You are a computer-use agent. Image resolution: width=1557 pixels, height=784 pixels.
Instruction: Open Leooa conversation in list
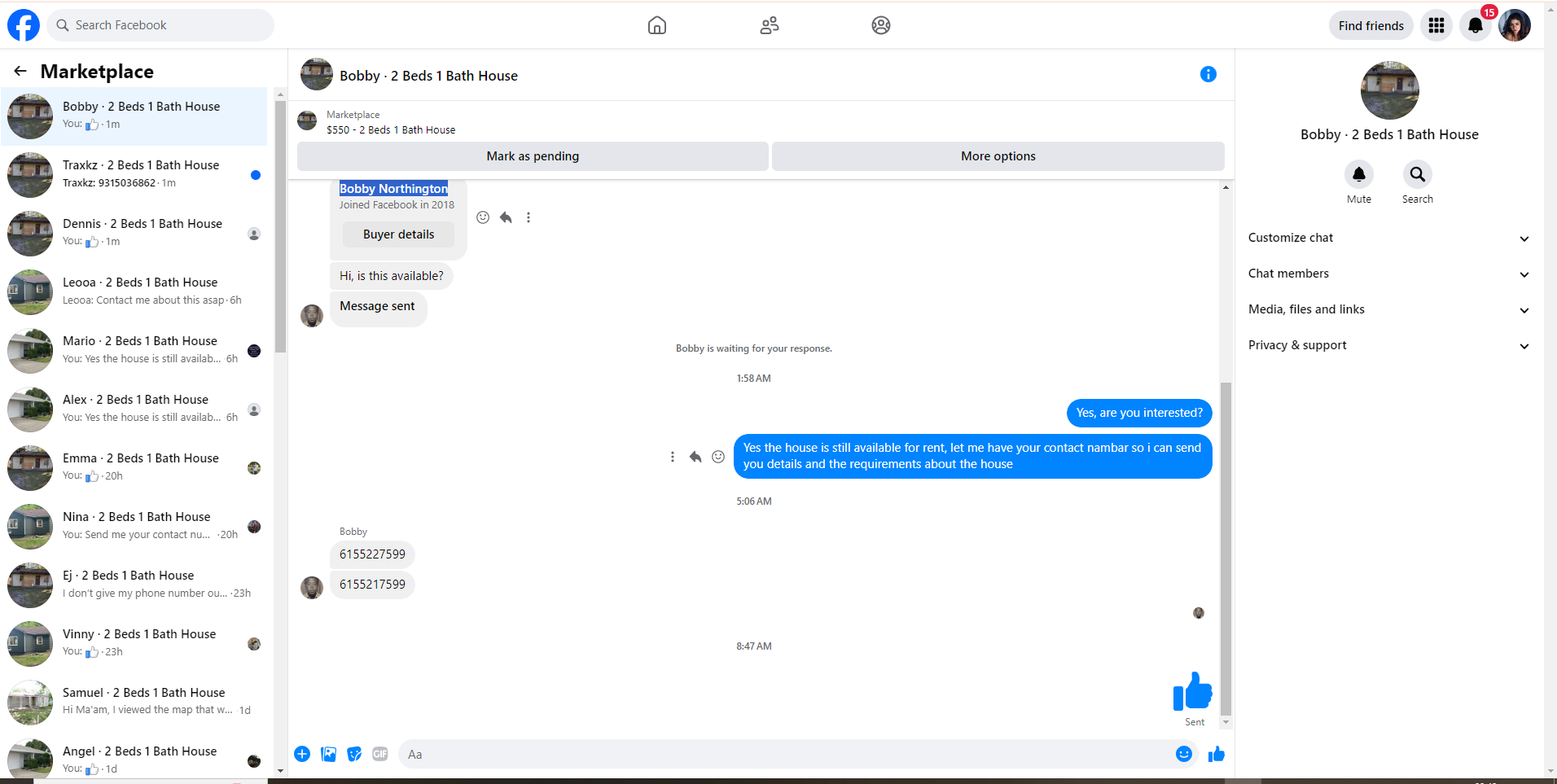coord(134,292)
